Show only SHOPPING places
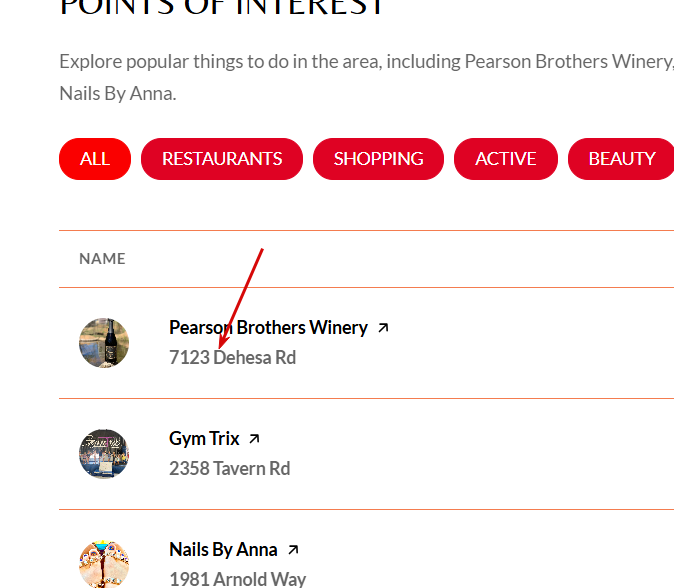 pyautogui.click(x=378, y=159)
